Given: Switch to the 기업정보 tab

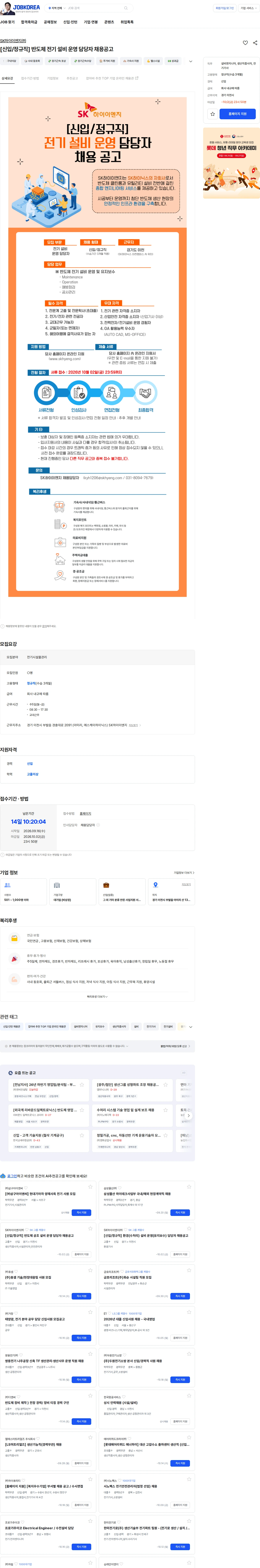Looking at the screenshot, I should tap(53, 78).
